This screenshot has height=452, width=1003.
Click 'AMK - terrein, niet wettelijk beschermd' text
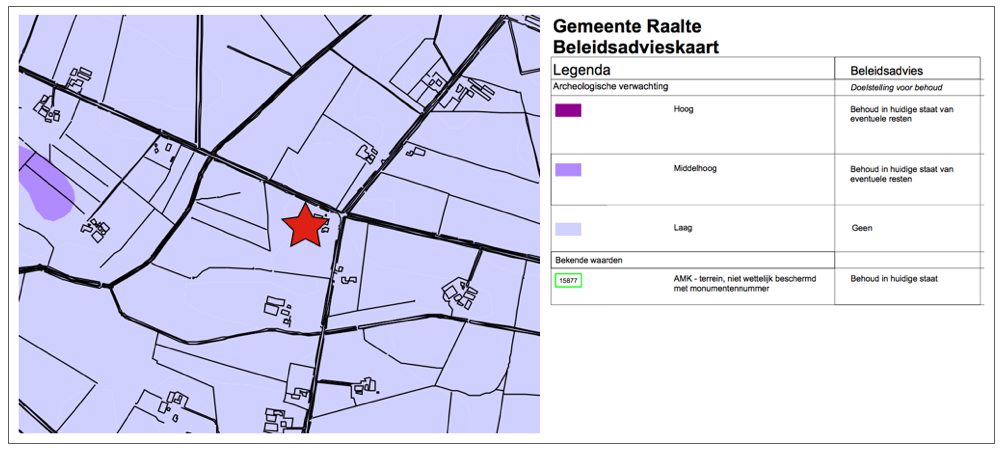[745, 279]
